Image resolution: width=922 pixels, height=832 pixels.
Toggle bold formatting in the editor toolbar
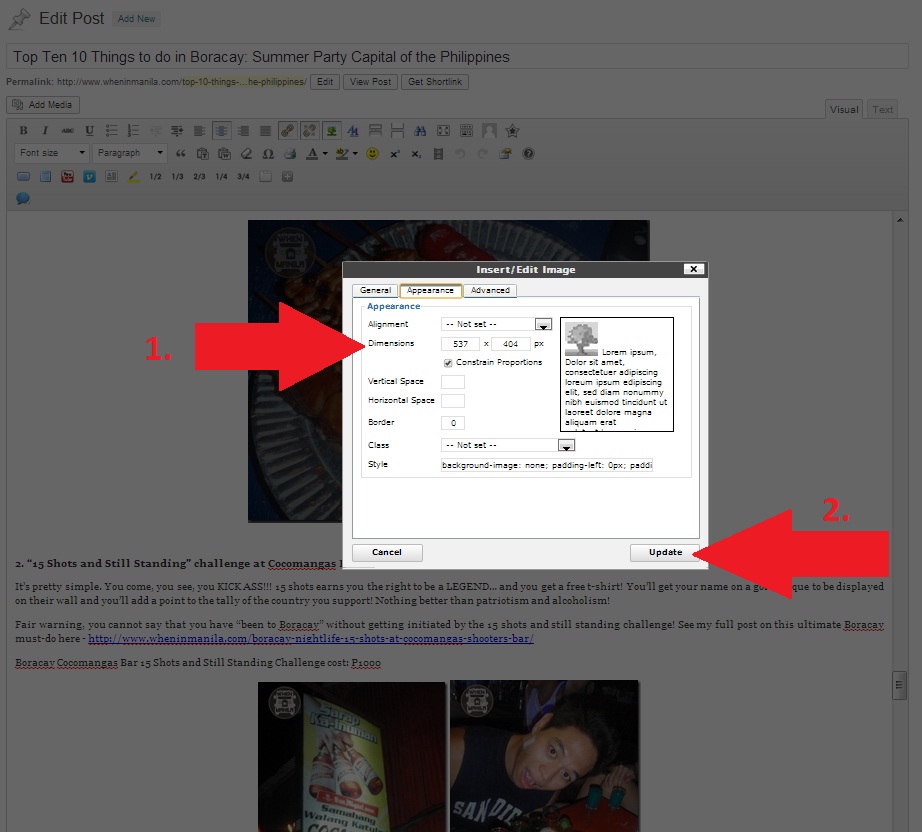tap(23, 131)
